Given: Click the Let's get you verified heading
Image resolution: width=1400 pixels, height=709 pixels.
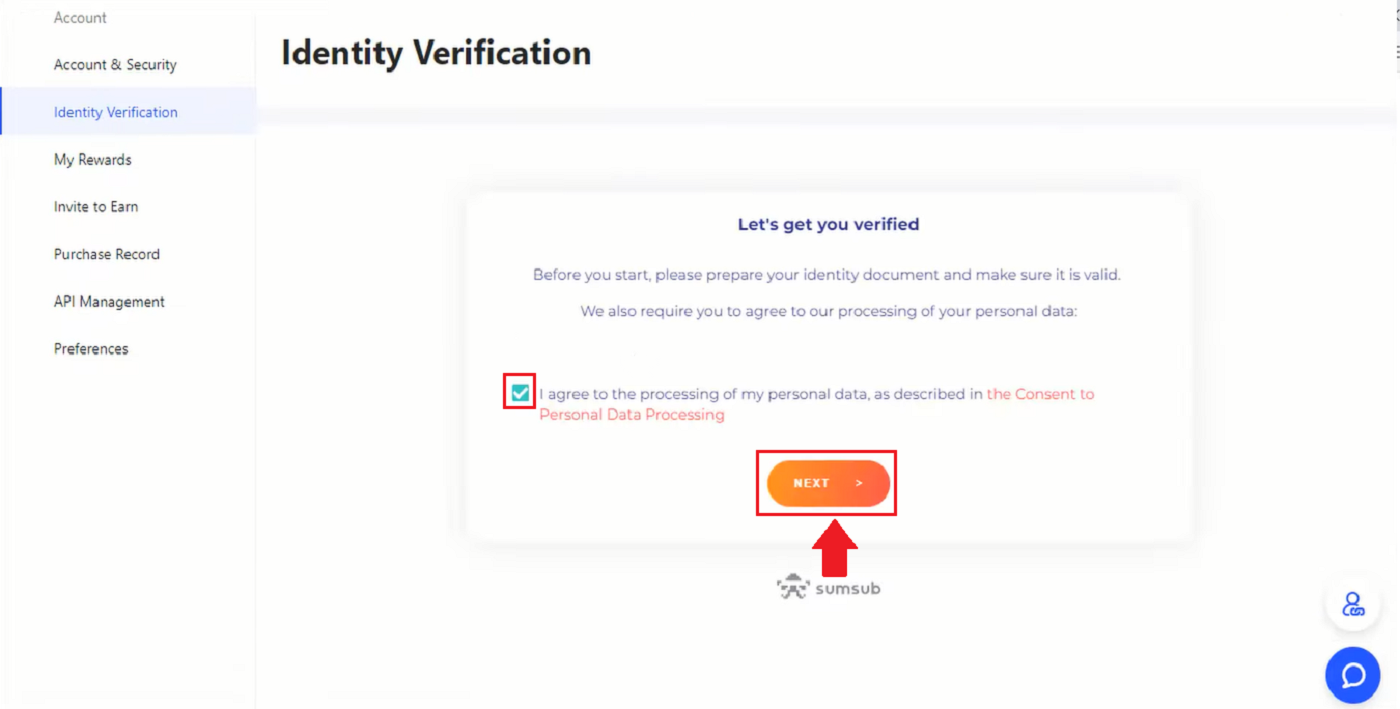Looking at the screenshot, I should coord(828,224).
